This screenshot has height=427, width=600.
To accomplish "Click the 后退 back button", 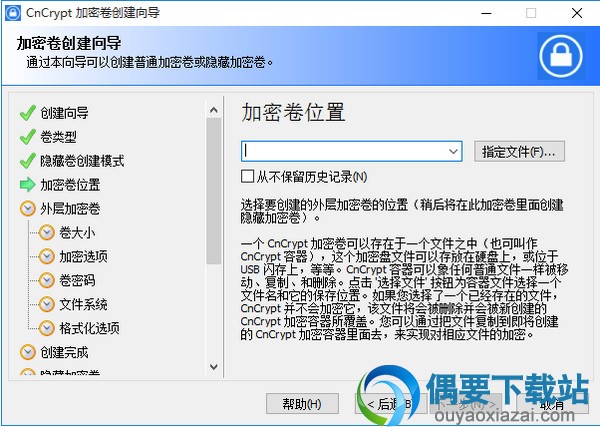I will coord(390,404).
